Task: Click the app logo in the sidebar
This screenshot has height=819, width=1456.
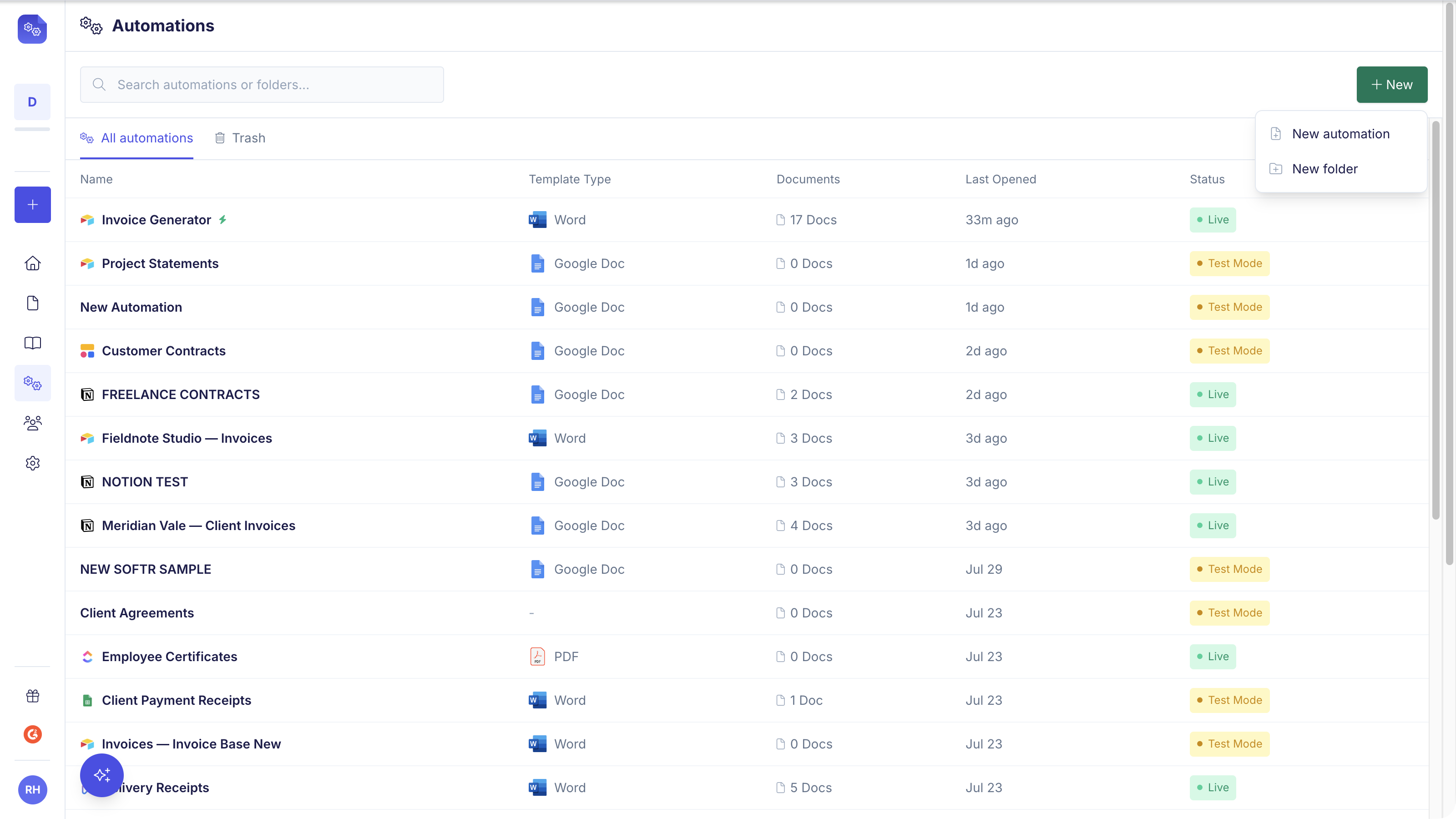Action: [x=32, y=29]
